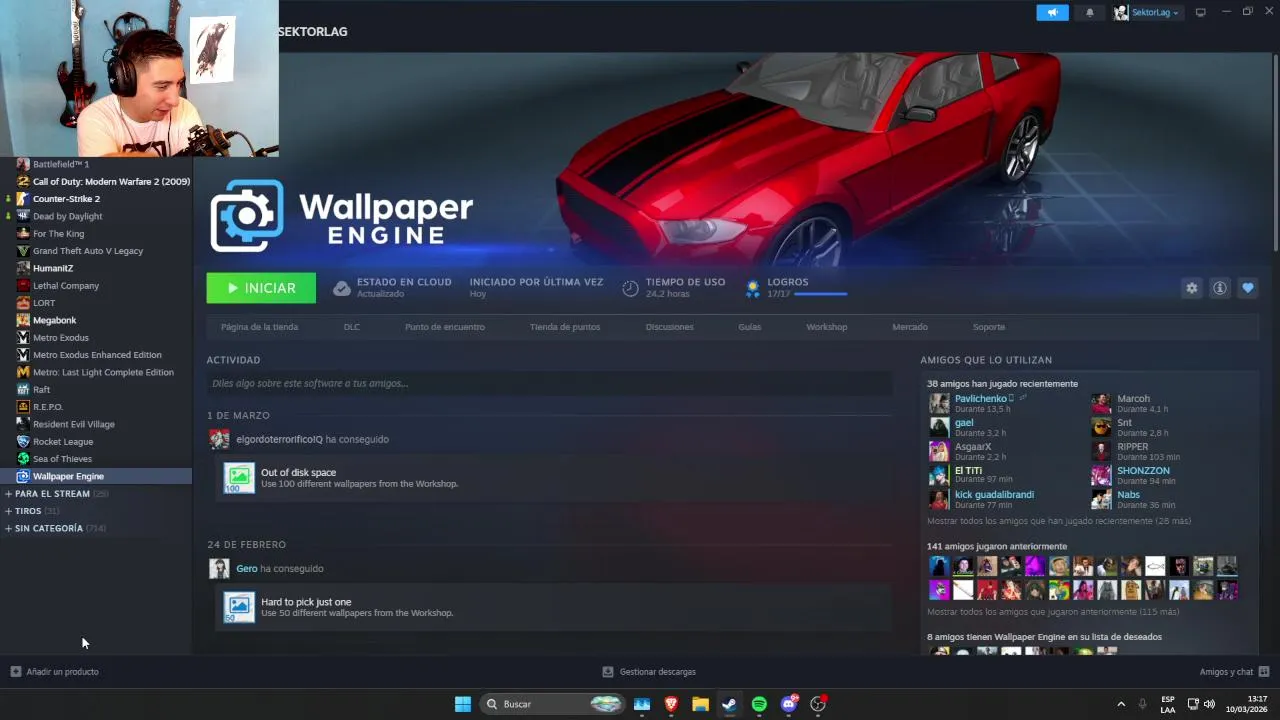The width and height of the screenshot is (1280, 720).
Task: Click the announcements megaphone icon
Action: click(x=1052, y=12)
